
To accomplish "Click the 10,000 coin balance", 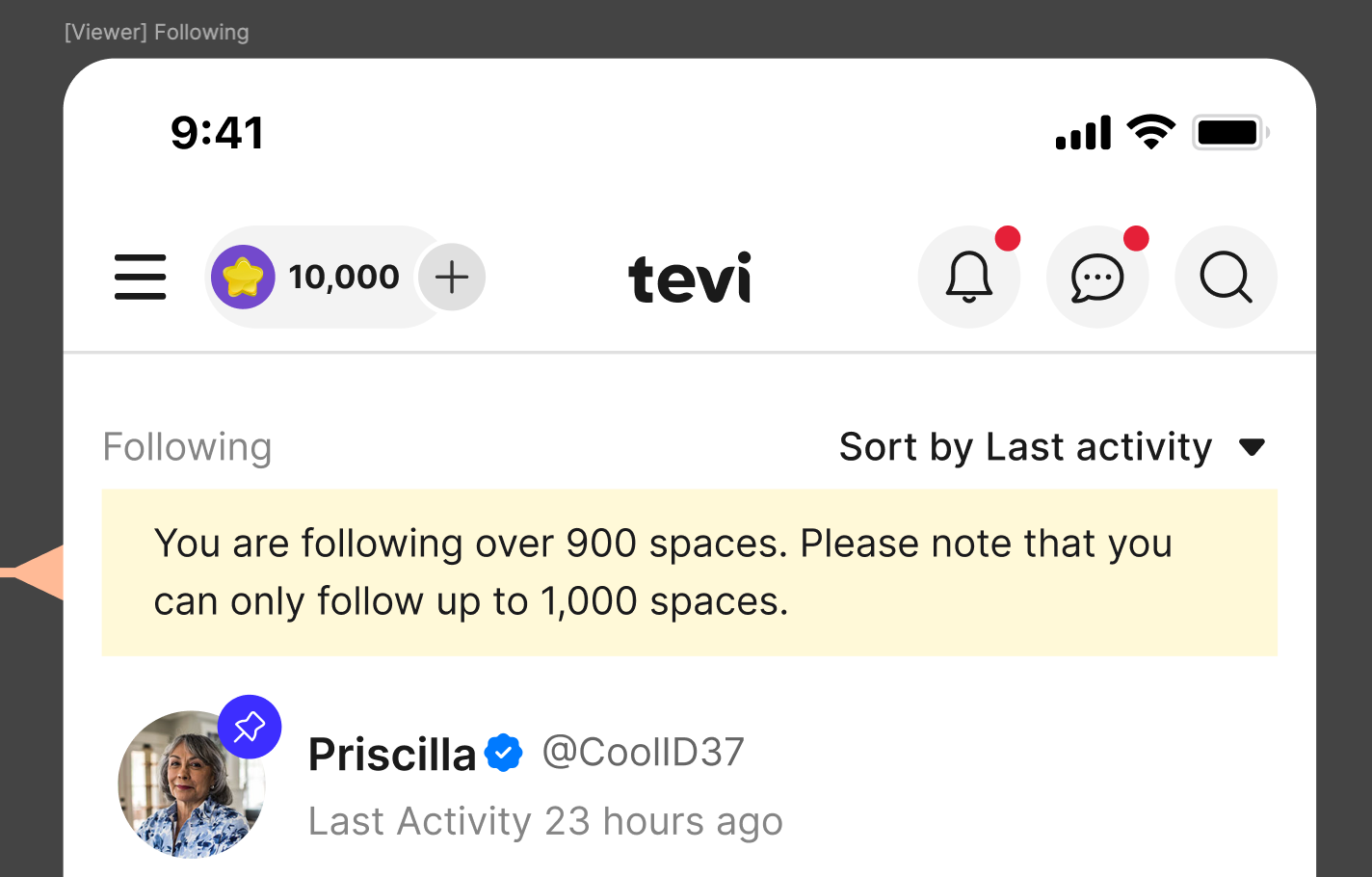I will click(344, 277).
